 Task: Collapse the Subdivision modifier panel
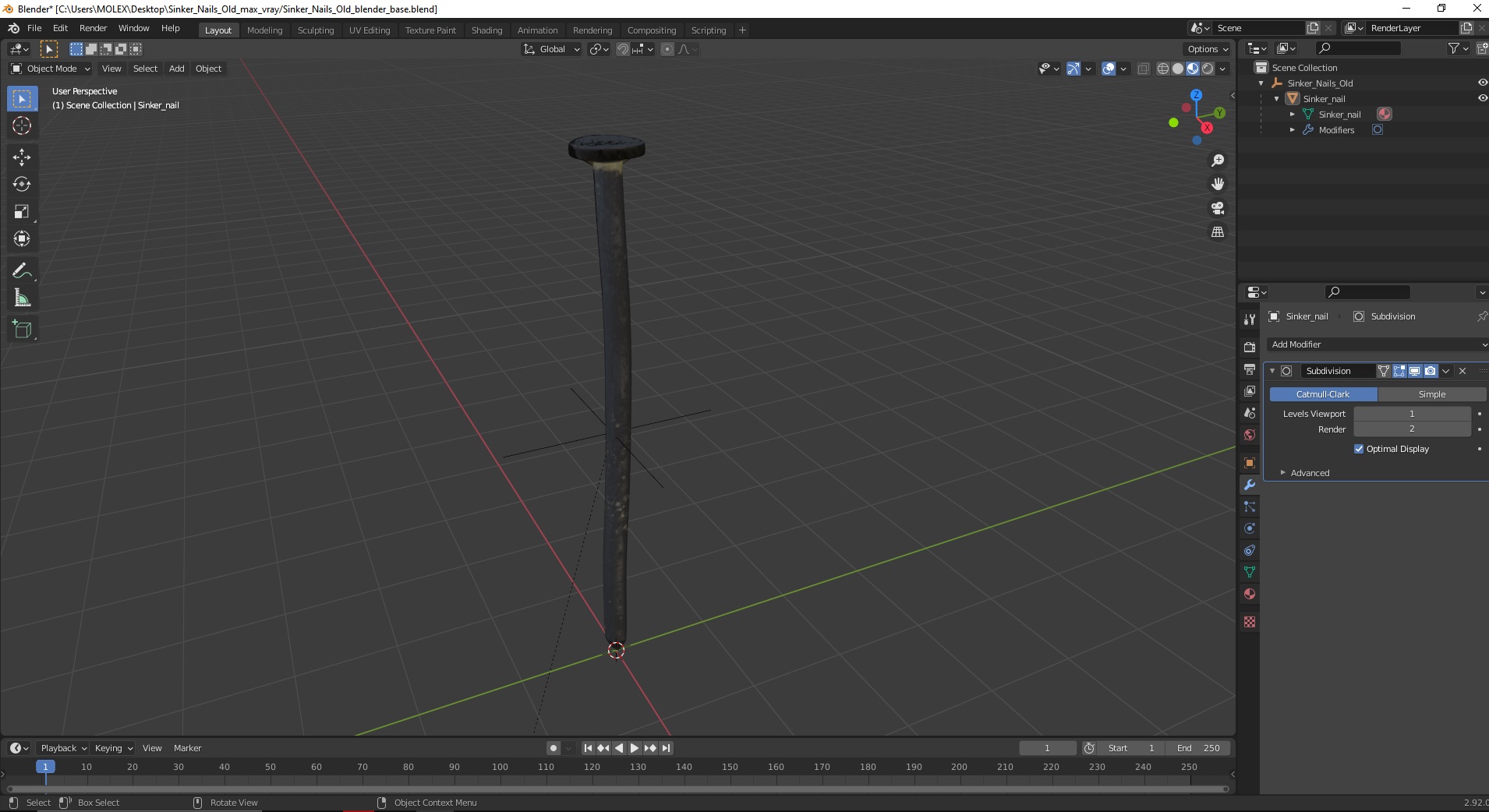(1272, 371)
